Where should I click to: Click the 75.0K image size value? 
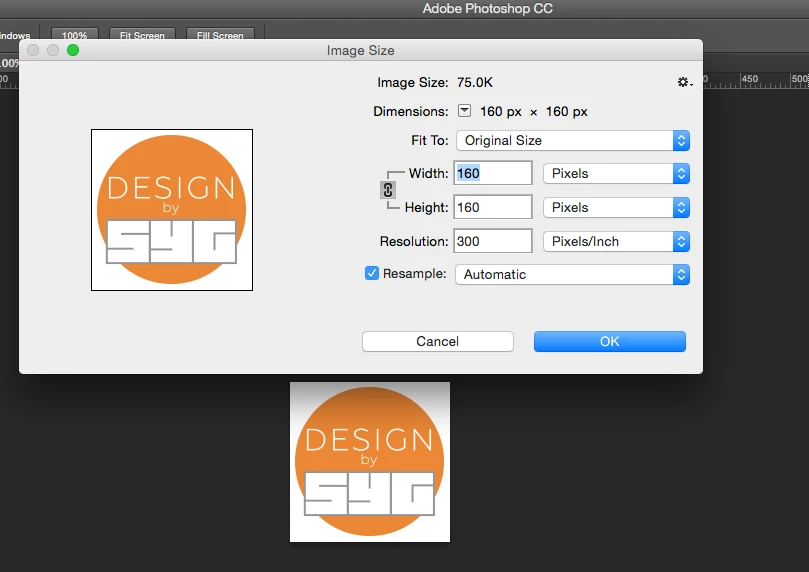[x=475, y=83]
